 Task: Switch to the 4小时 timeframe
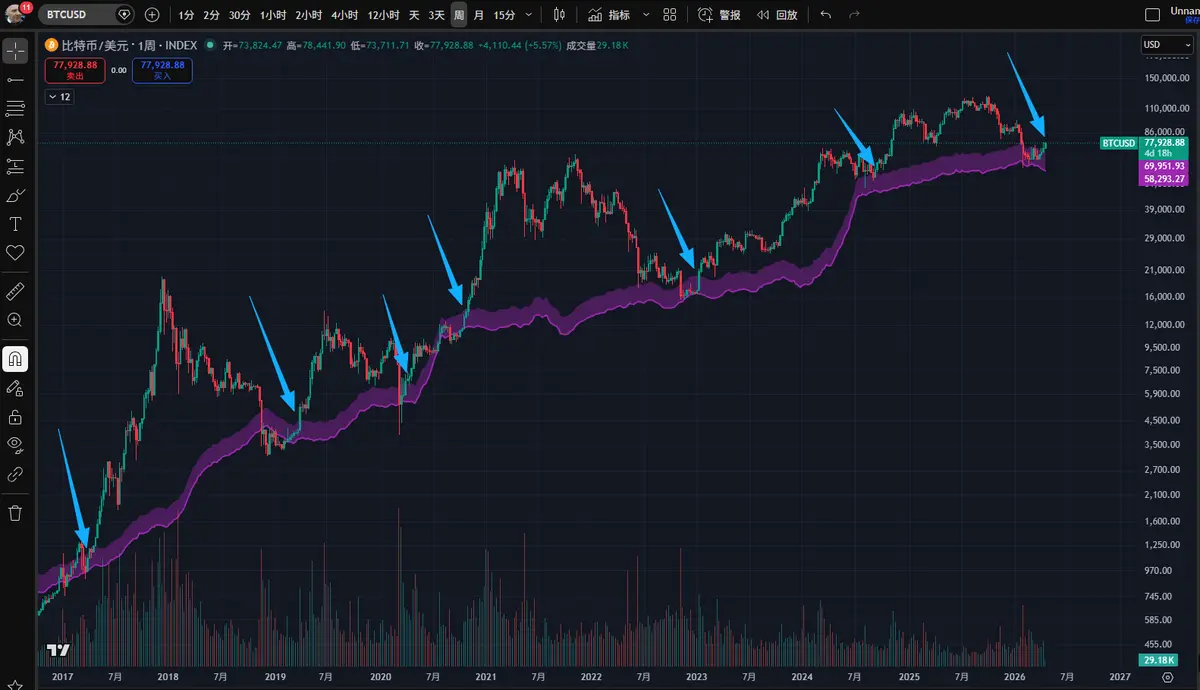coord(344,15)
